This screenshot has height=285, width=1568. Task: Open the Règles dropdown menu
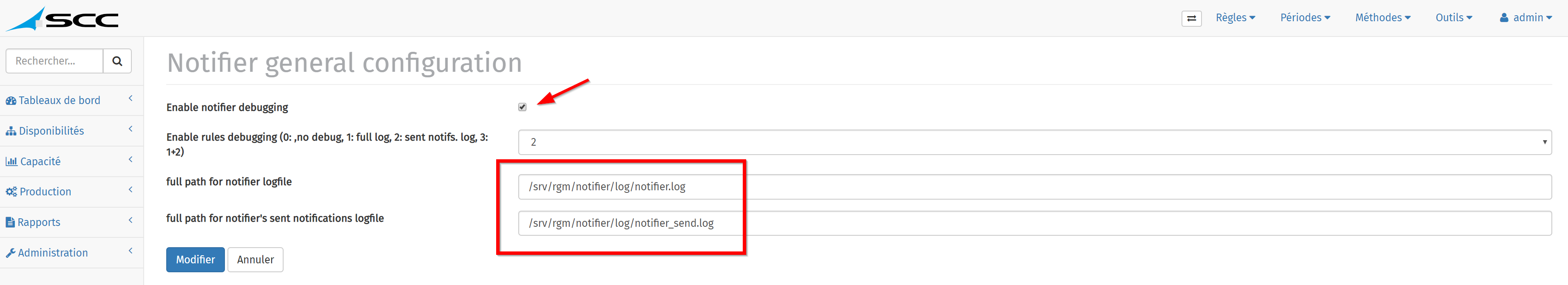pyautogui.click(x=1235, y=17)
